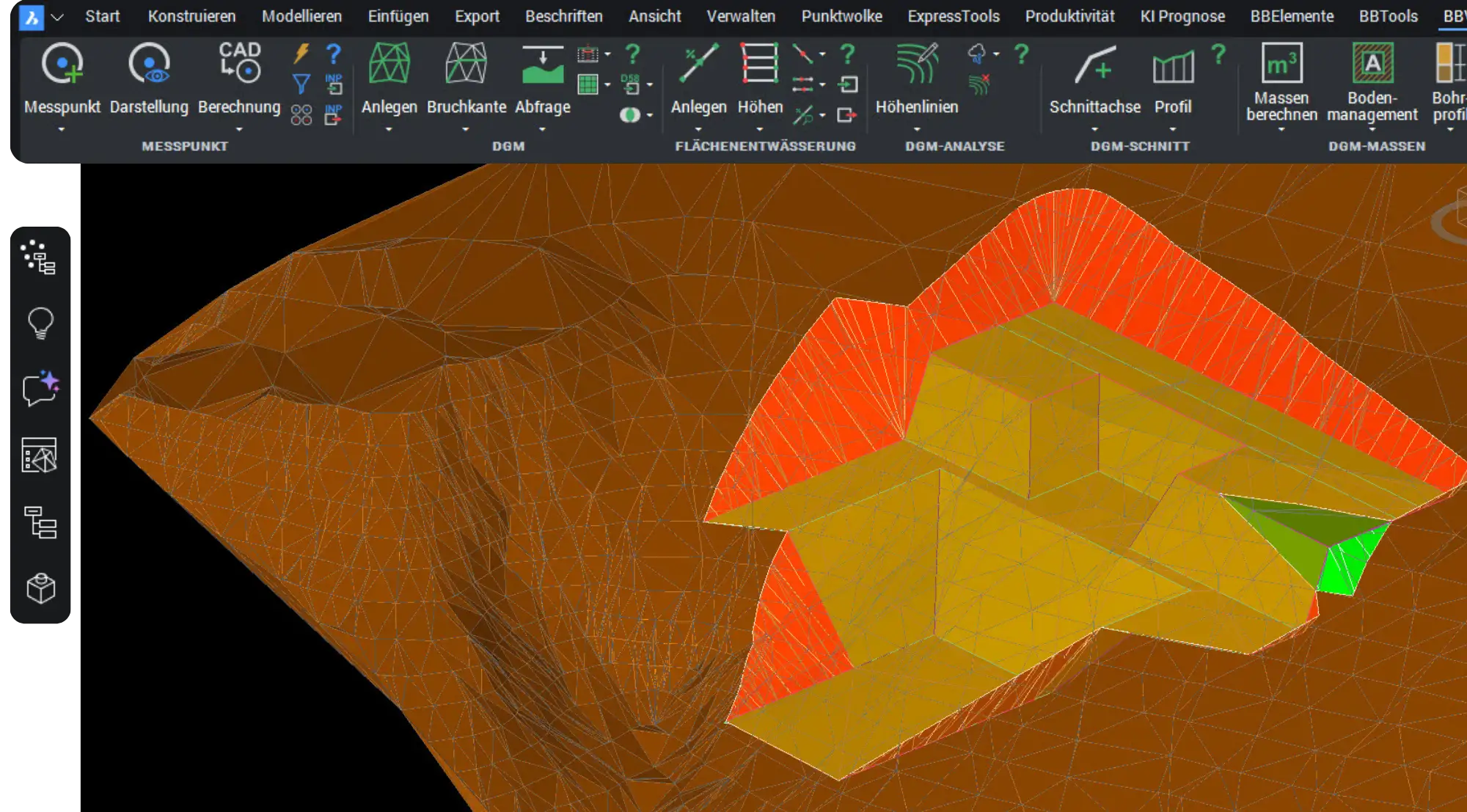Expand the Höhenlinien dropdown arrow
Screen dimensions: 1467x812
[x=917, y=130]
